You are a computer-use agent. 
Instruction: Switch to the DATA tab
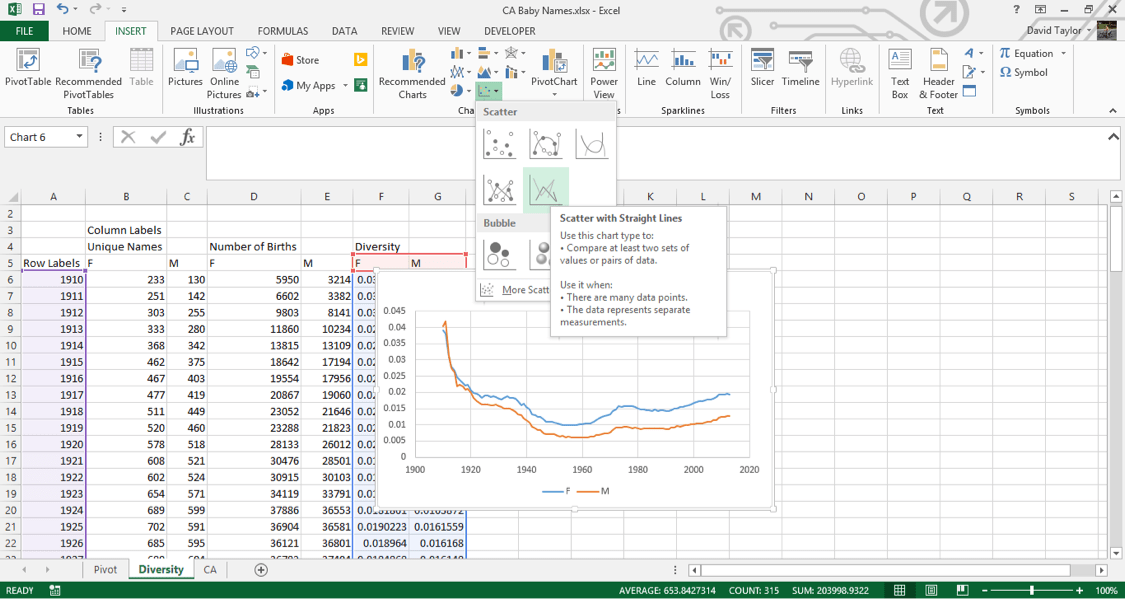tap(344, 31)
